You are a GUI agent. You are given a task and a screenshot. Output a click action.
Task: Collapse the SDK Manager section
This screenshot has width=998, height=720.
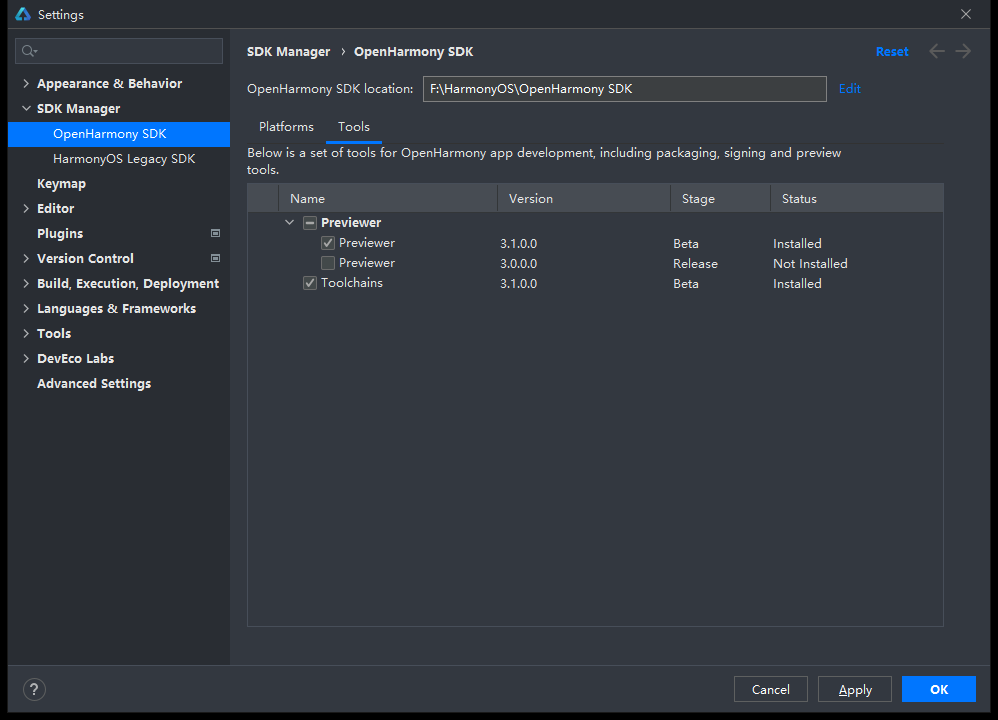(26, 108)
